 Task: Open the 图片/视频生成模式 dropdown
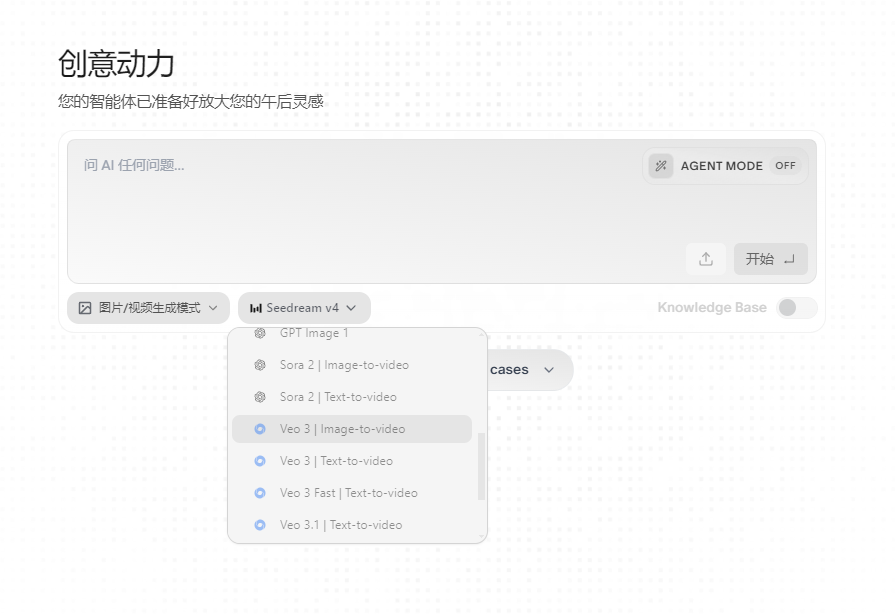tap(148, 308)
